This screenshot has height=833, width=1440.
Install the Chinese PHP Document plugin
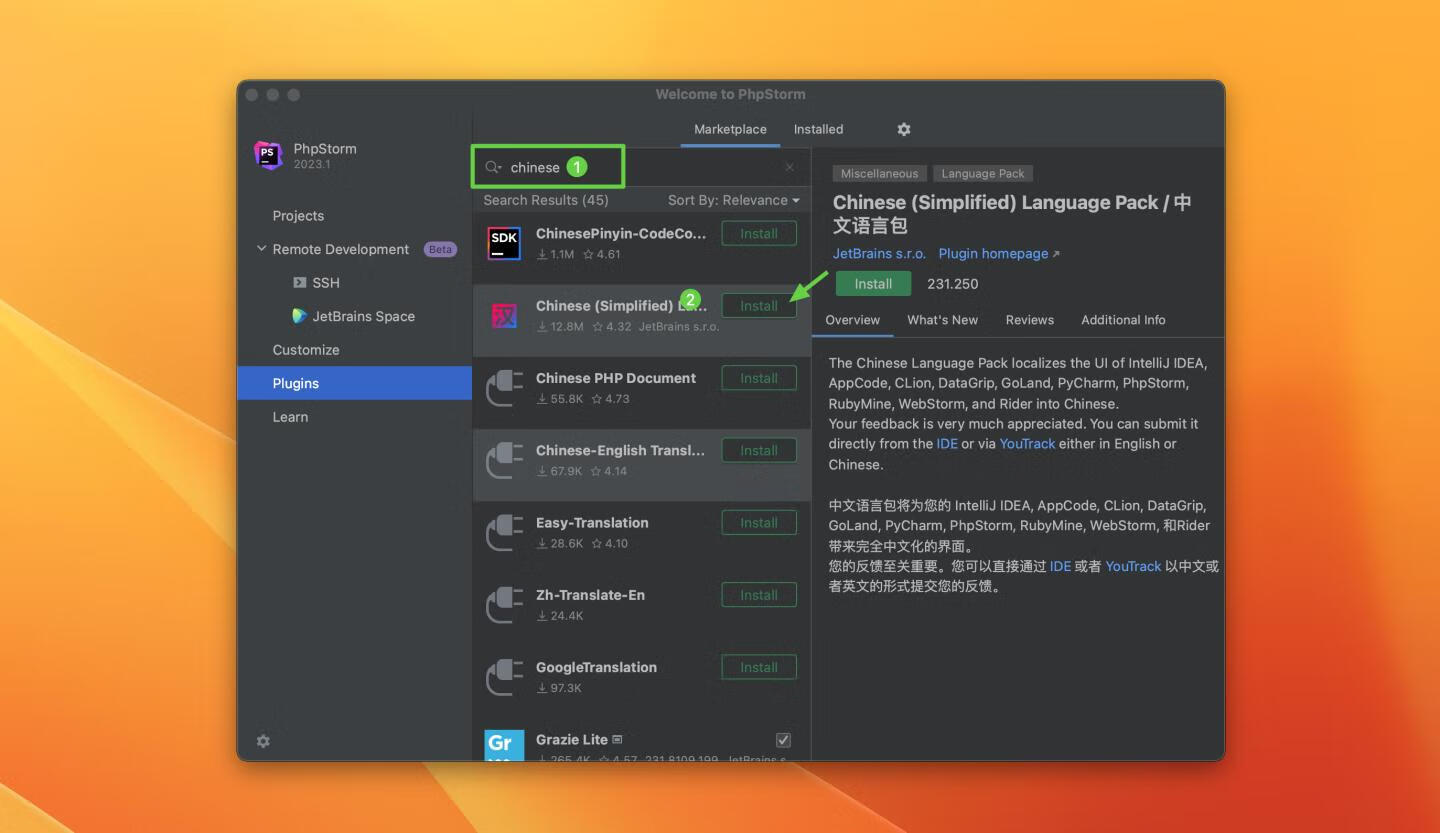(759, 378)
